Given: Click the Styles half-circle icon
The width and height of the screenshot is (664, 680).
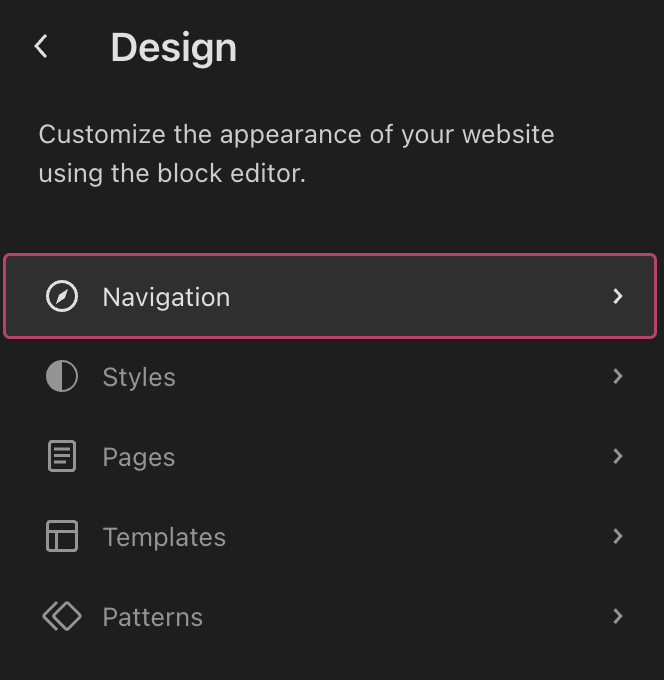Looking at the screenshot, I should tap(62, 376).
